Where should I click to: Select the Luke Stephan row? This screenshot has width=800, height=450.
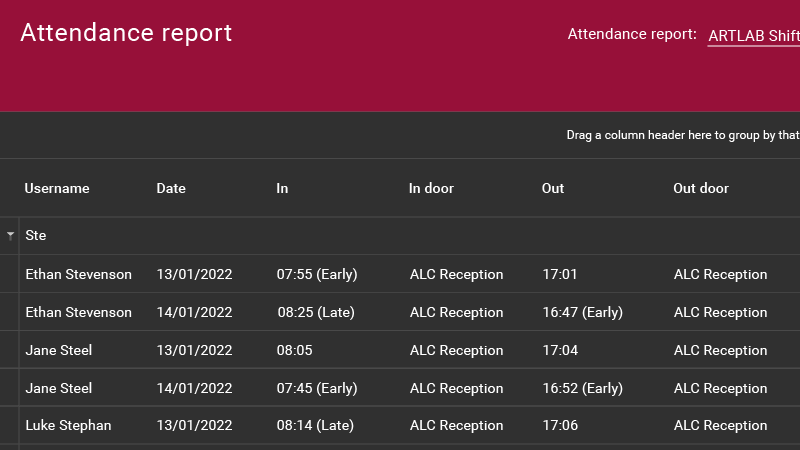click(68, 425)
